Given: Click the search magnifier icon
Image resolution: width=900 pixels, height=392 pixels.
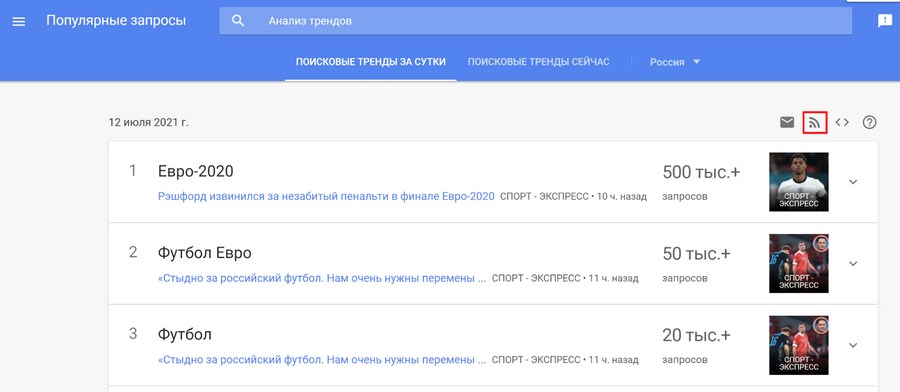Looking at the screenshot, I should coord(238,21).
